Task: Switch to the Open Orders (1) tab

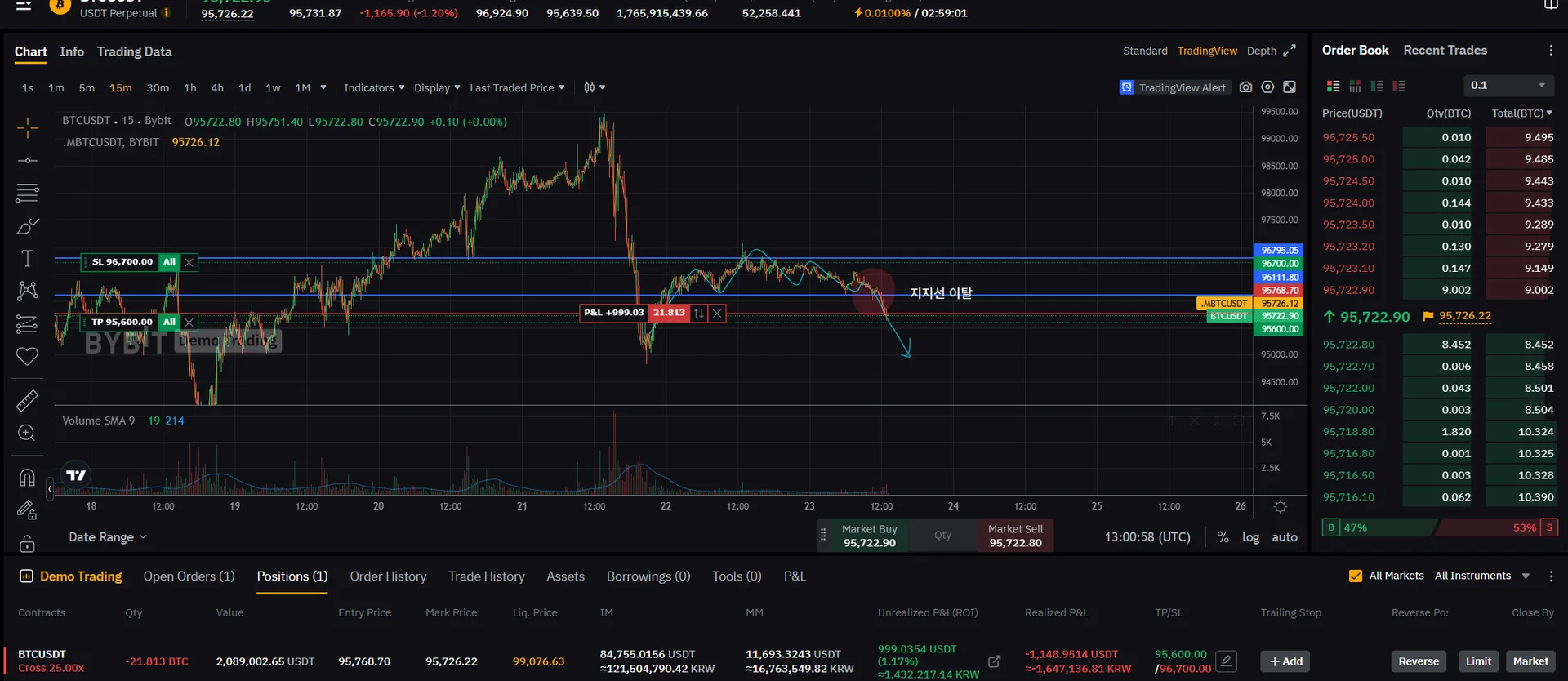Action: (189, 576)
